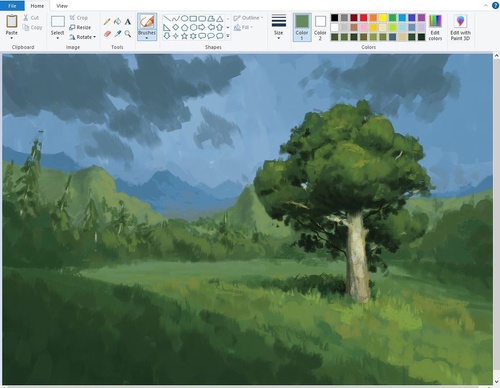Pick the black color swatch
Viewport: 500px width, 388px height.
tap(334, 18)
